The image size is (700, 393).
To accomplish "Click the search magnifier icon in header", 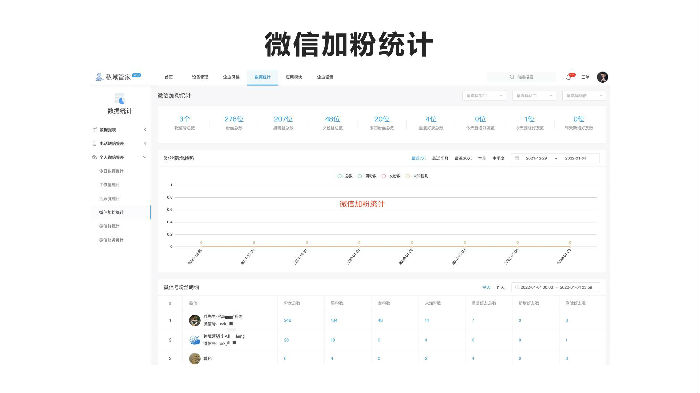I will point(512,77).
